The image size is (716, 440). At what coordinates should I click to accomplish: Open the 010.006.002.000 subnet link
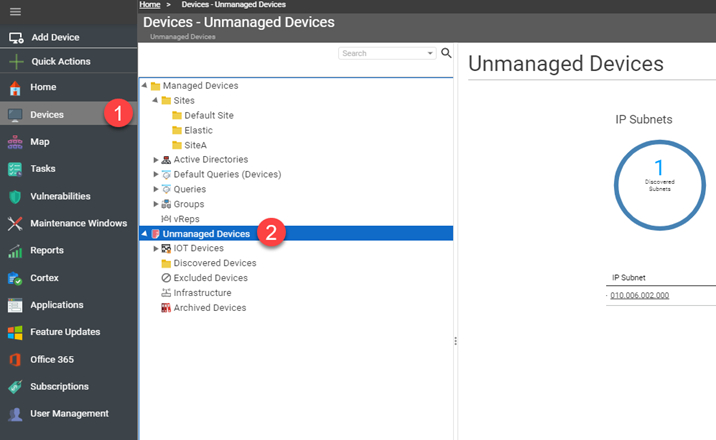coord(639,295)
